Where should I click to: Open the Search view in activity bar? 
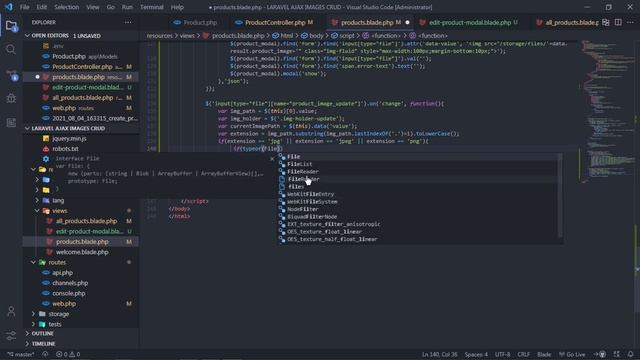[x=11, y=50]
